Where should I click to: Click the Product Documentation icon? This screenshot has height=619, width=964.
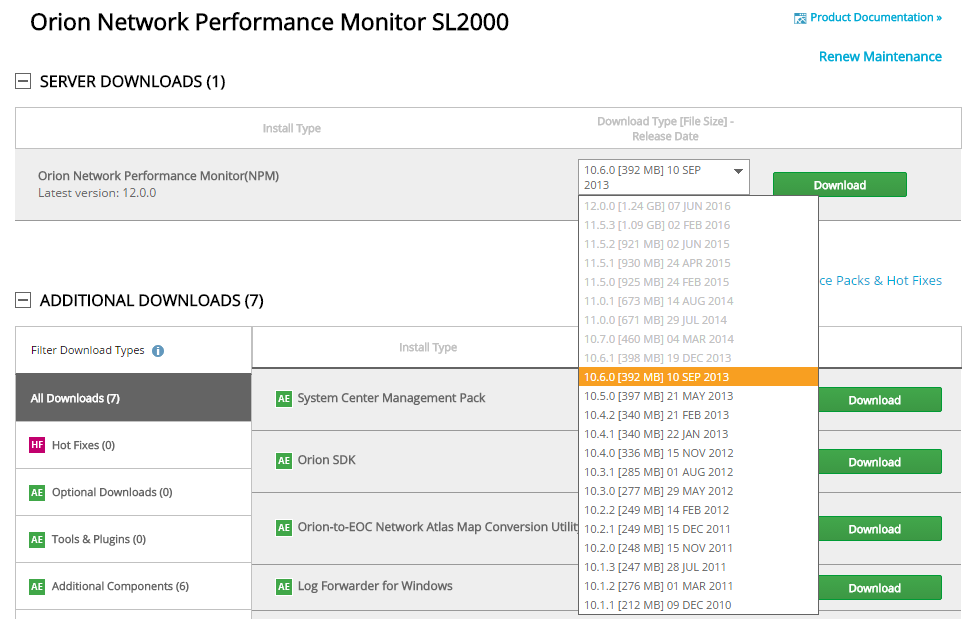(800, 18)
